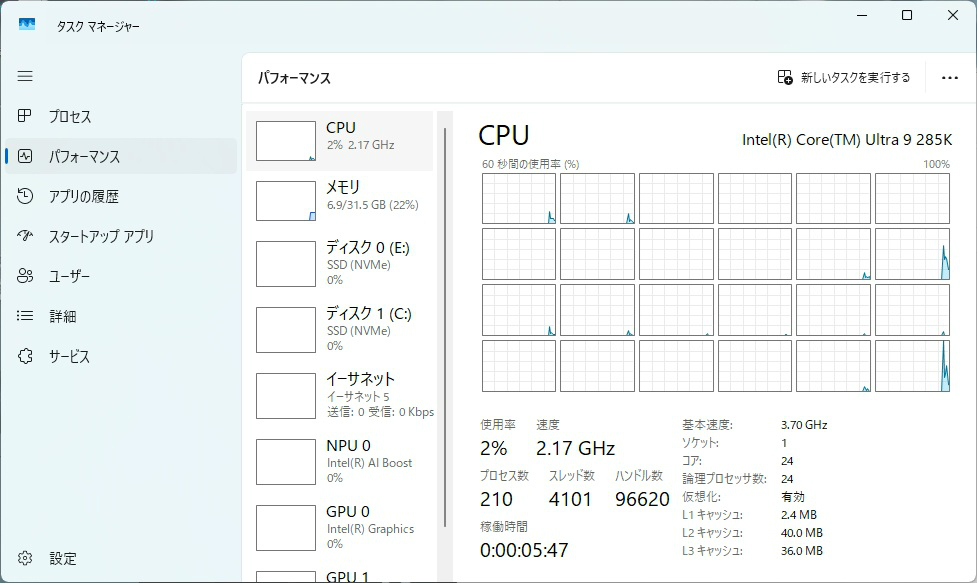The height and width of the screenshot is (583, 977).
Task: Open the three-dot more options menu
Action: coord(949,78)
